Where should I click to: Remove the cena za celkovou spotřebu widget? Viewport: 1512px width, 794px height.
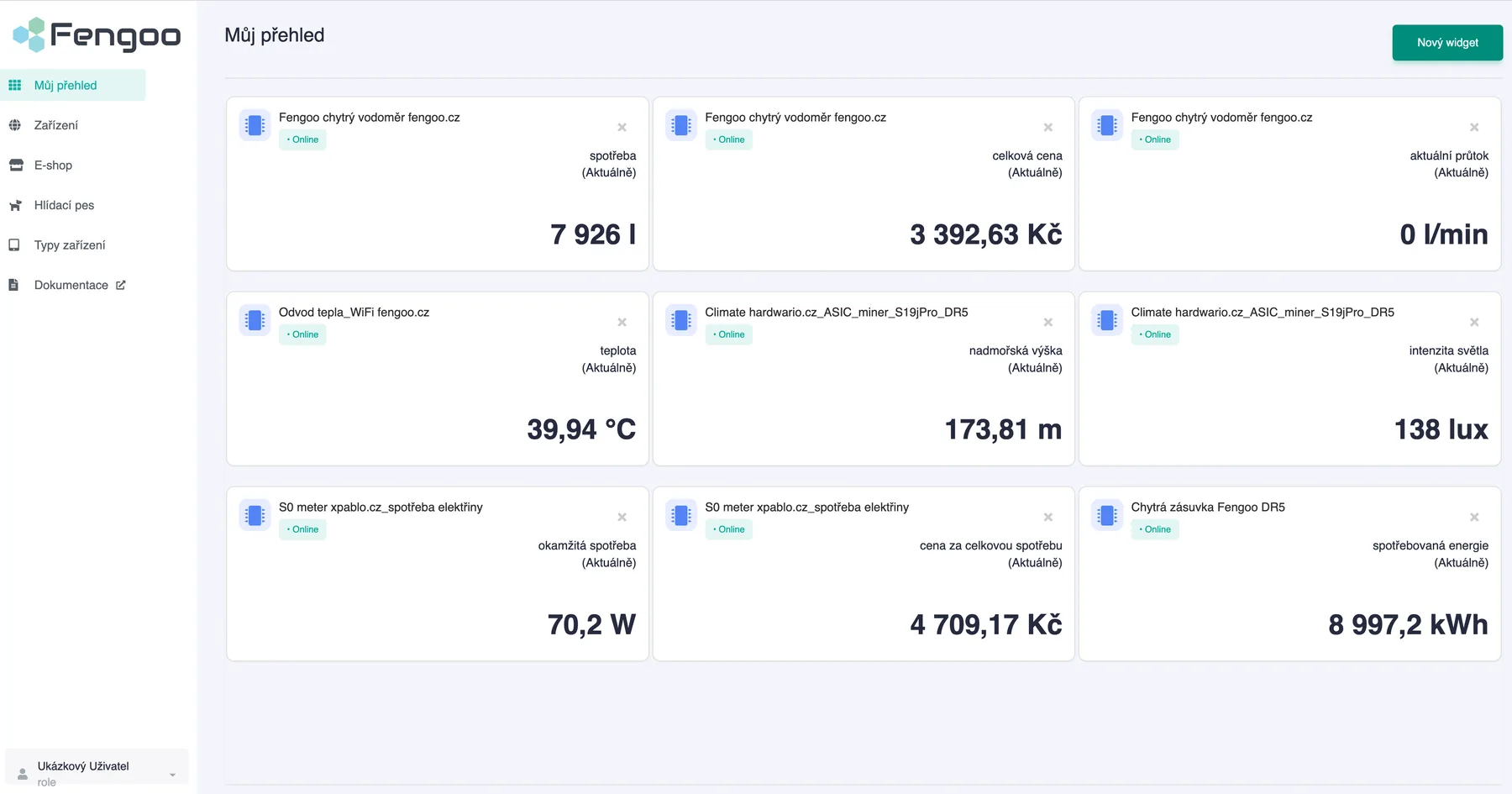(x=1048, y=518)
